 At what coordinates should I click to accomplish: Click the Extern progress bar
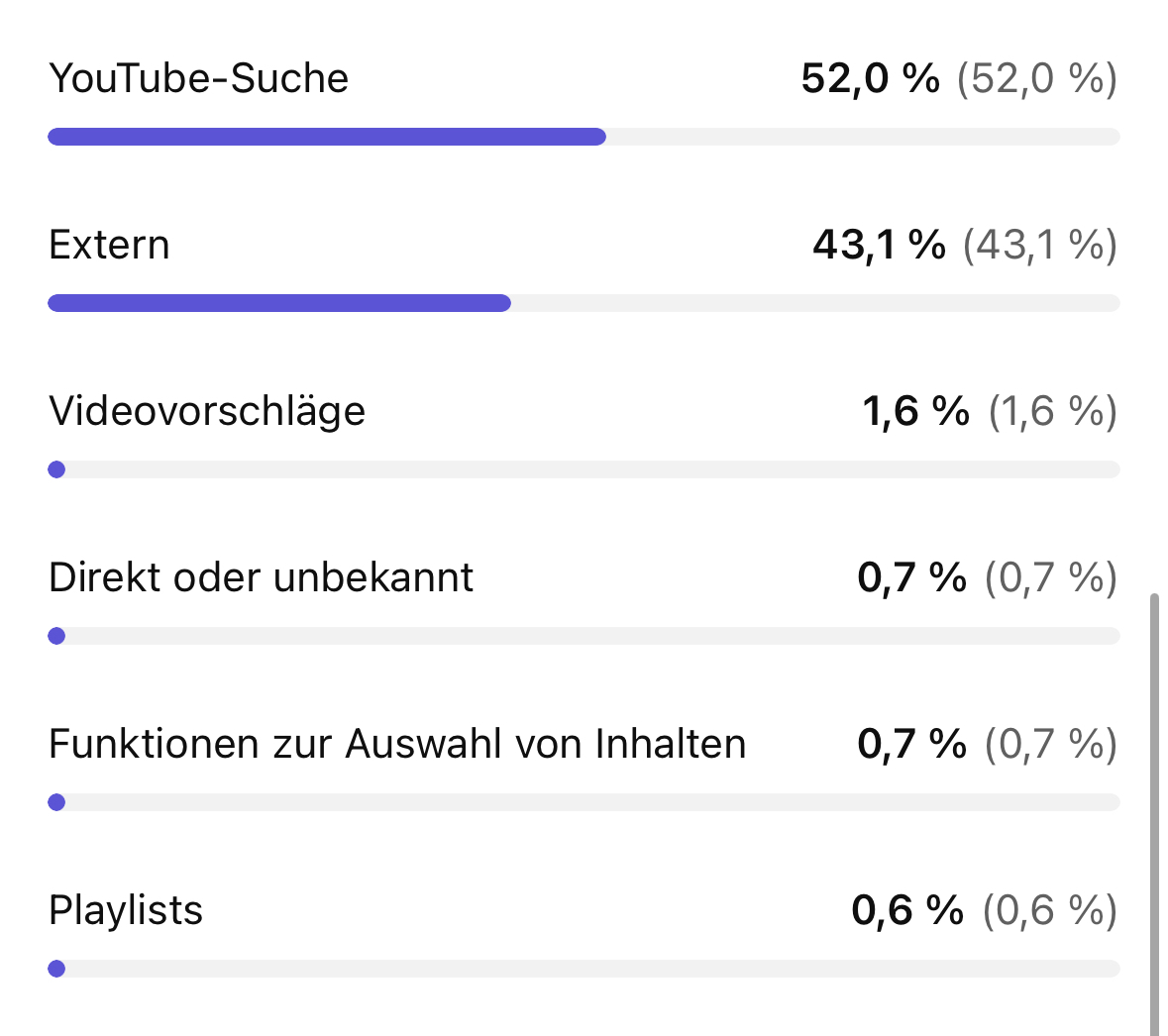point(279,303)
